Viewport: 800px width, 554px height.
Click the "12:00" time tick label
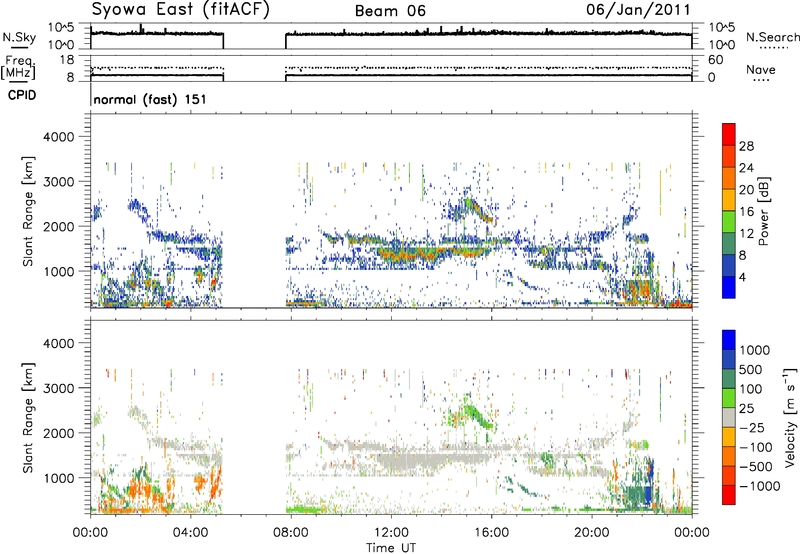pyautogui.click(x=391, y=533)
